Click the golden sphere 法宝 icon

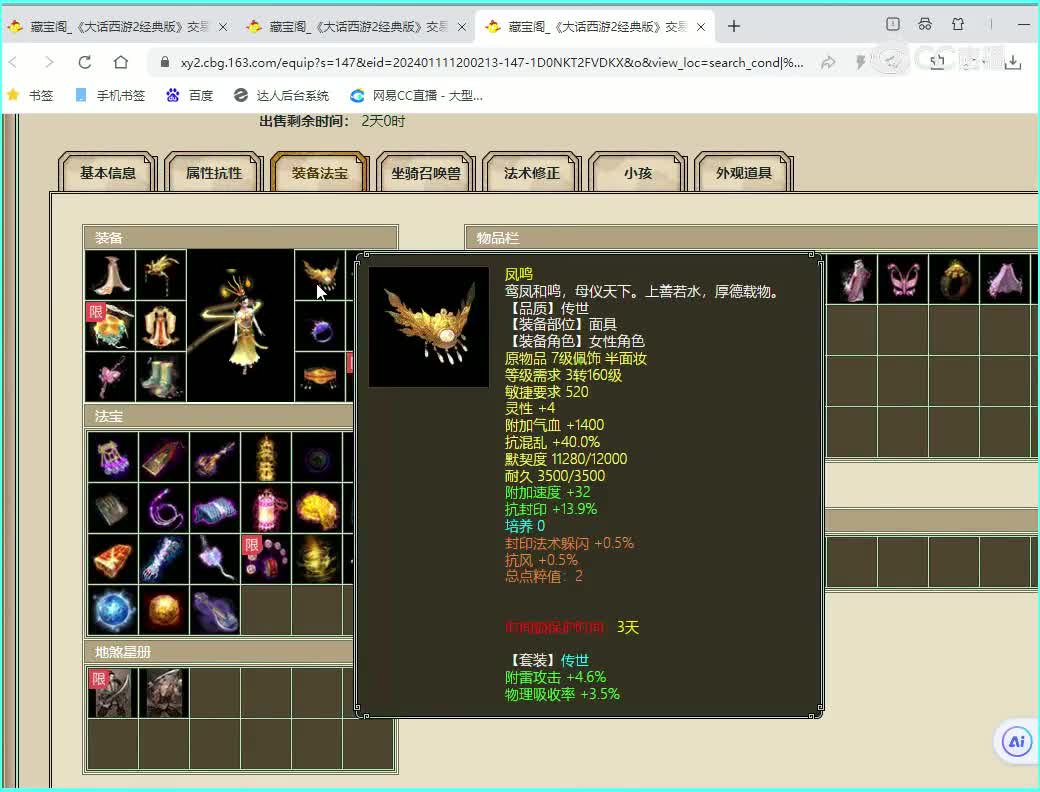[x=164, y=610]
